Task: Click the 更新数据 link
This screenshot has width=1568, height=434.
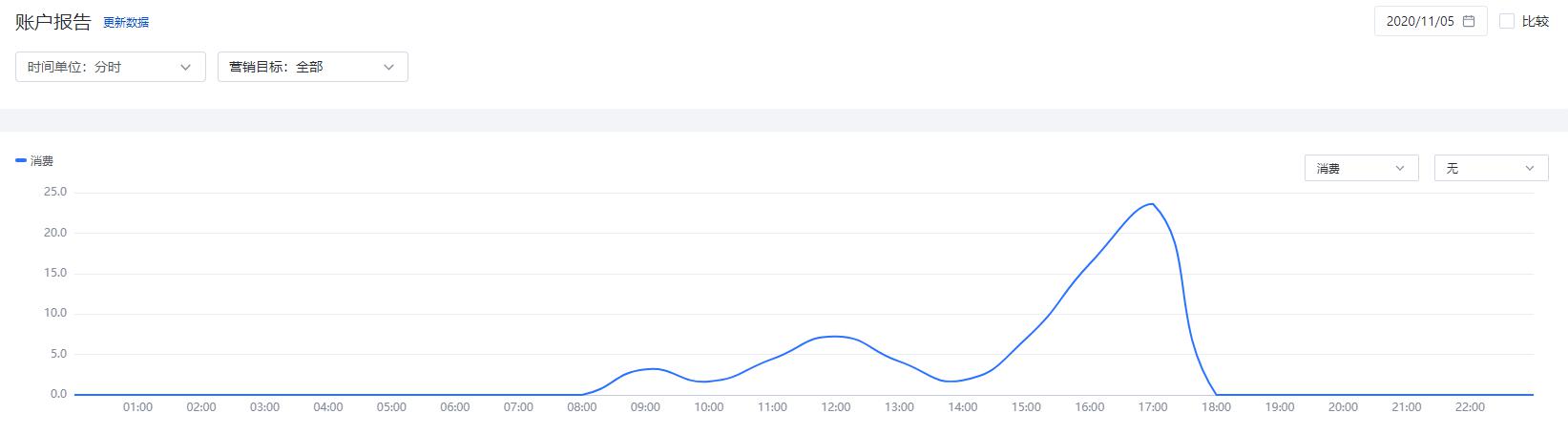Action: [126, 23]
